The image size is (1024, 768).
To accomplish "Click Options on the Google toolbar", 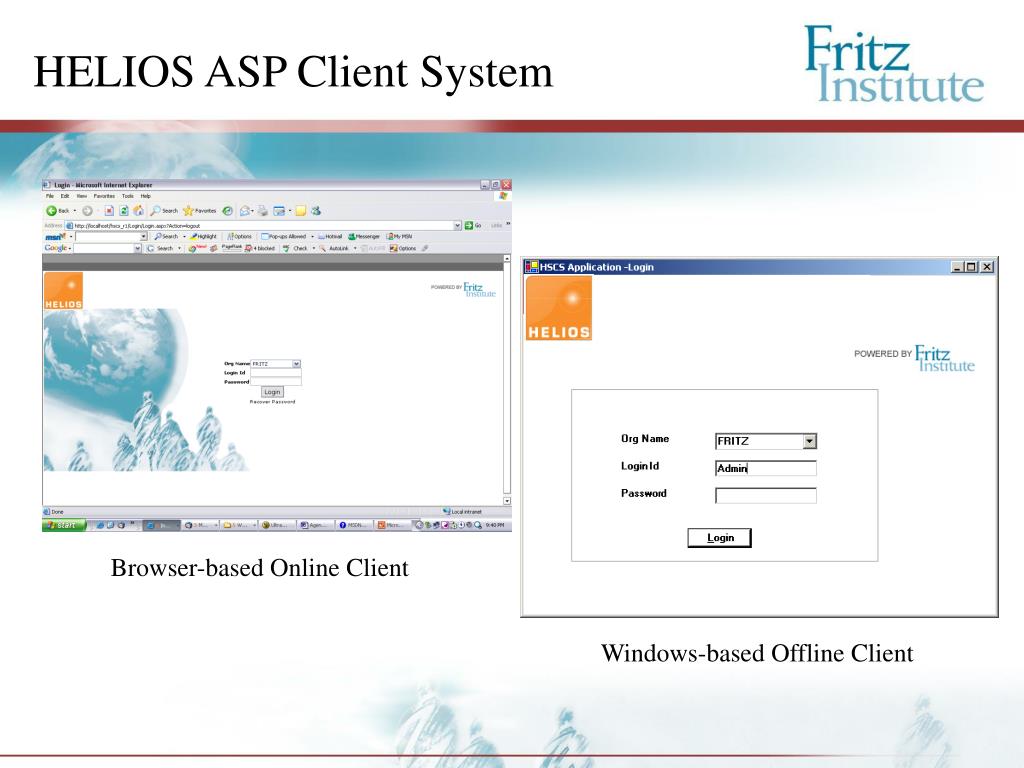I will pyautogui.click(x=403, y=248).
